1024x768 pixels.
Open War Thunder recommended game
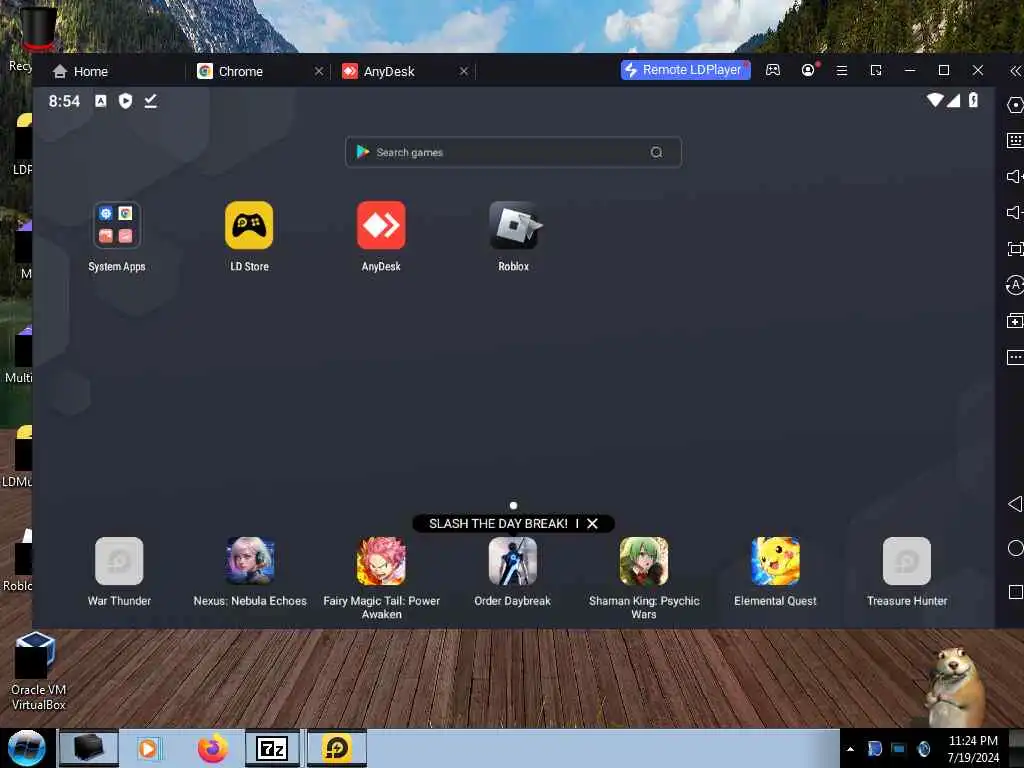point(119,561)
